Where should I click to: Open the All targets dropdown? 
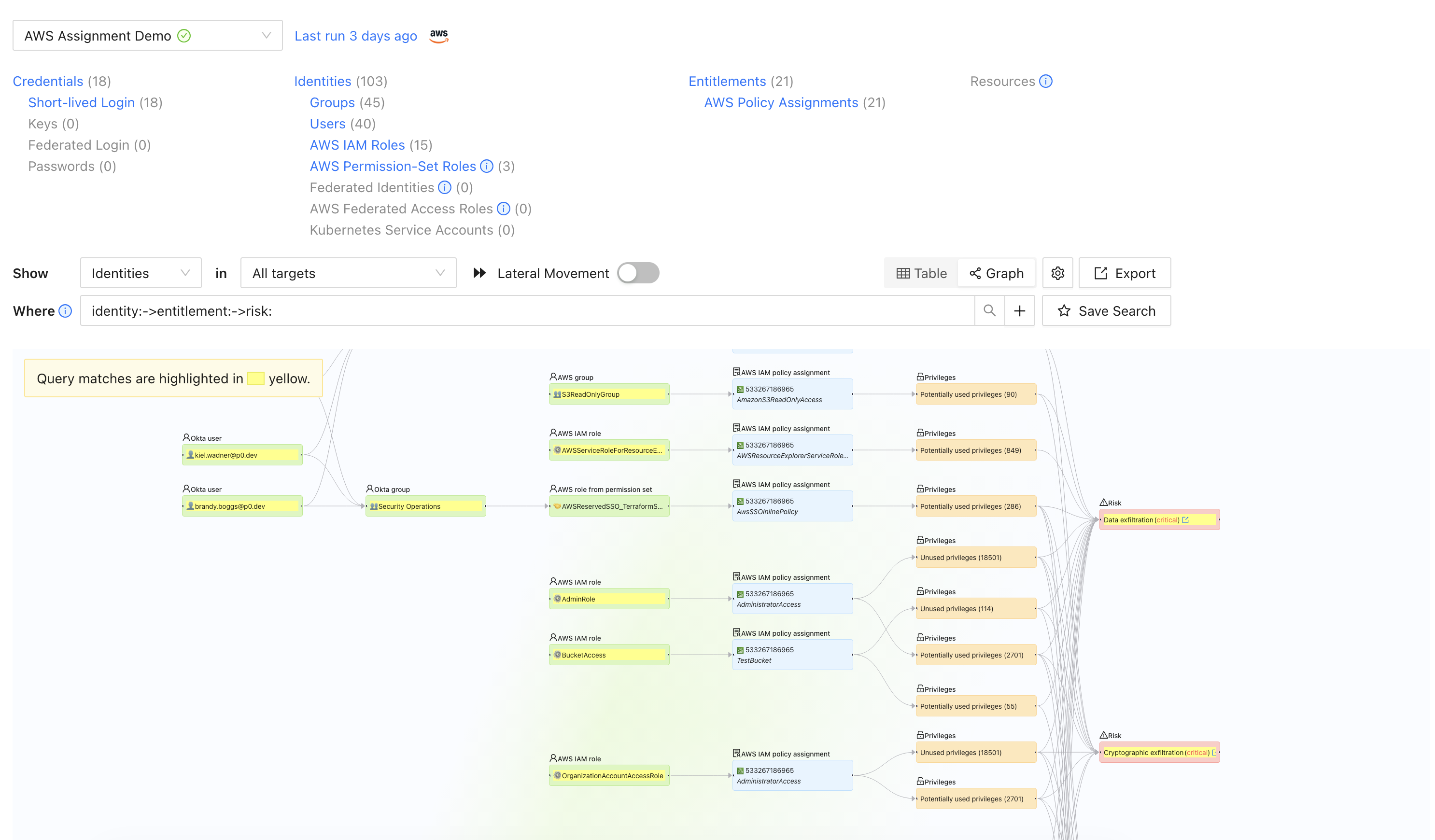point(349,273)
